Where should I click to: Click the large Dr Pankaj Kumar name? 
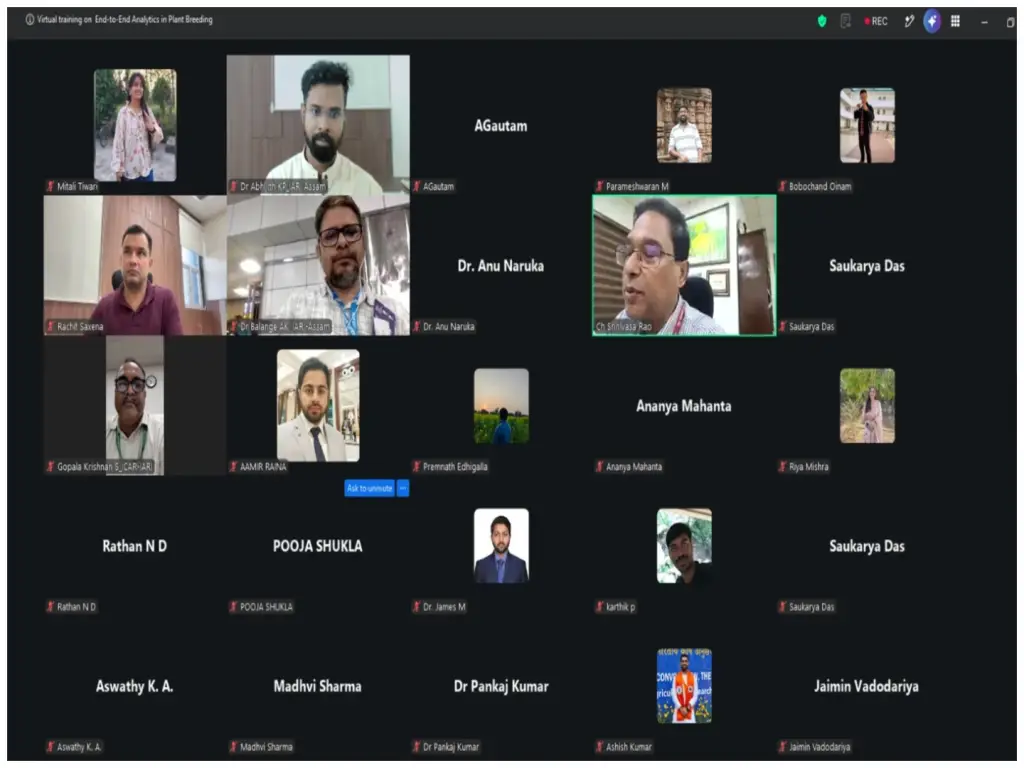click(501, 686)
